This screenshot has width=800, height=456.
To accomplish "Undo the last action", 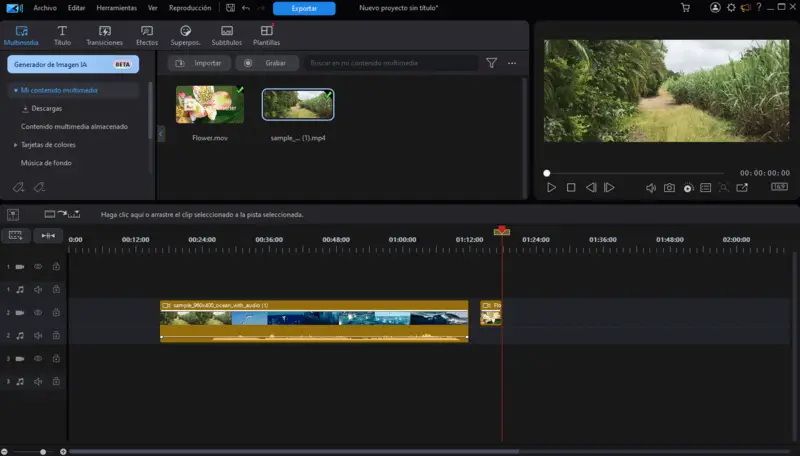I will [246, 8].
